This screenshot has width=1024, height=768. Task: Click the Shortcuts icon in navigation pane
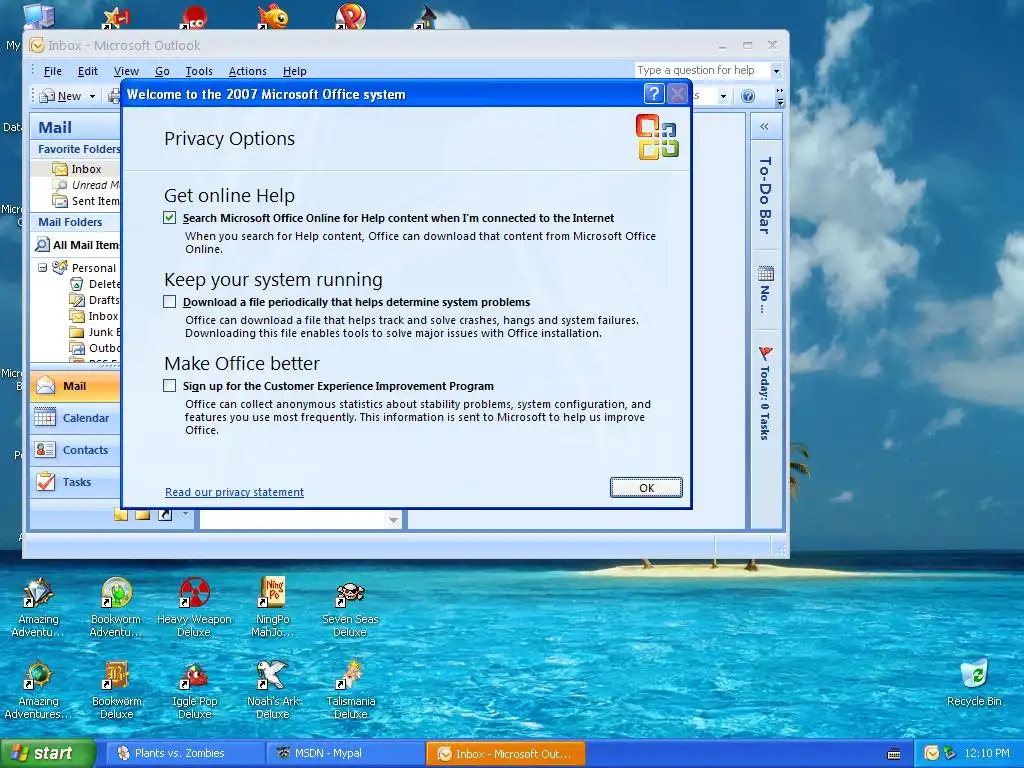165,515
